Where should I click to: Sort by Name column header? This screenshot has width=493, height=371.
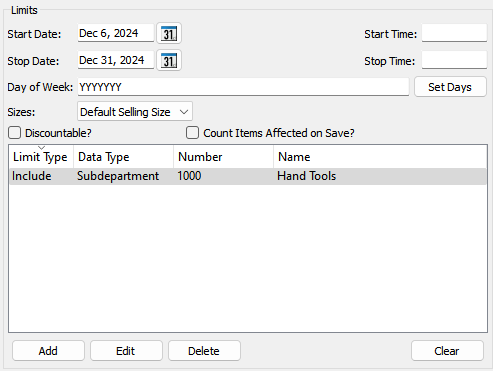coord(380,157)
